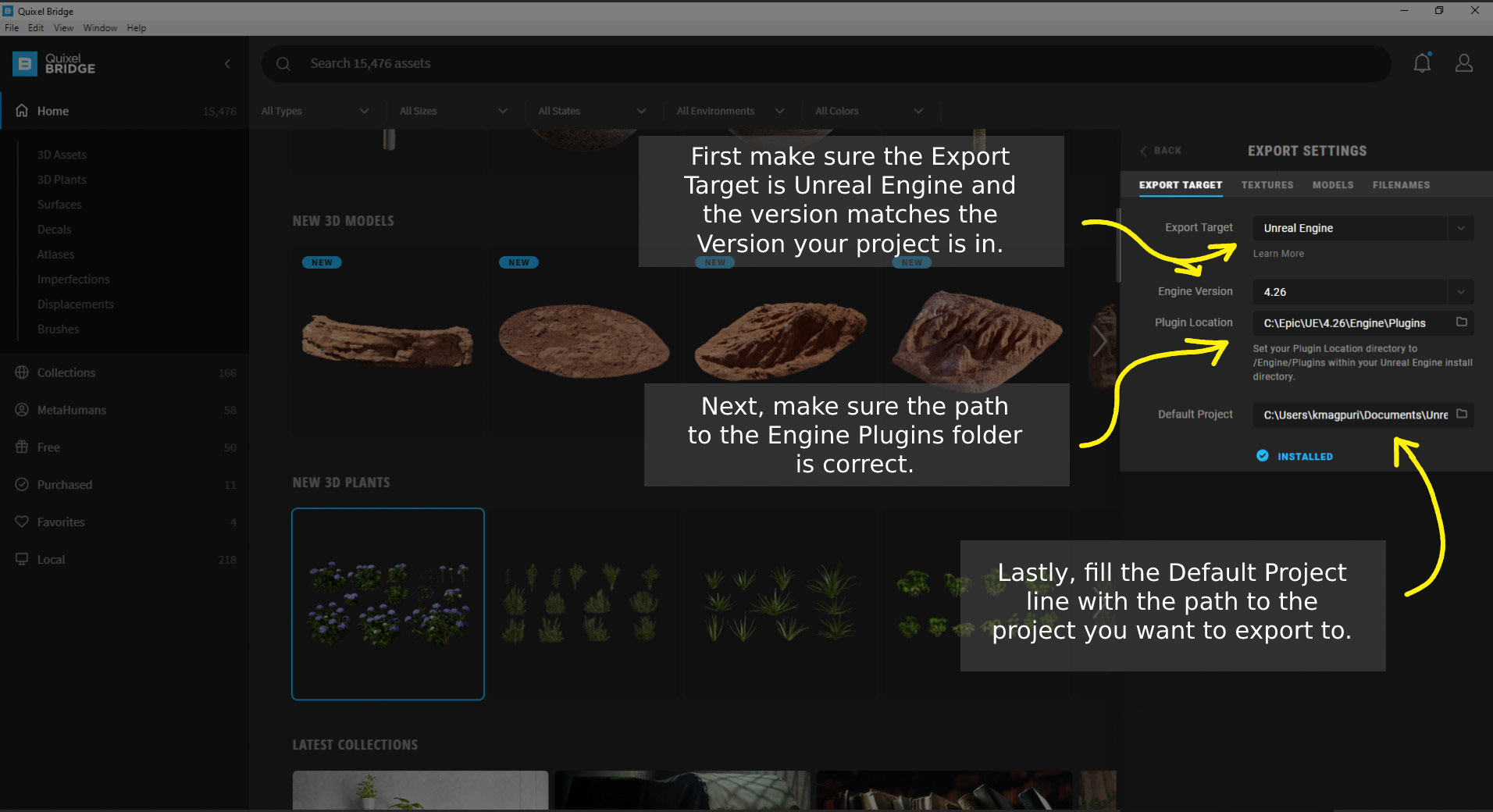Viewport: 1493px width, 812px height.
Task: Click the Home house icon in sidebar
Action: tap(22, 110)
